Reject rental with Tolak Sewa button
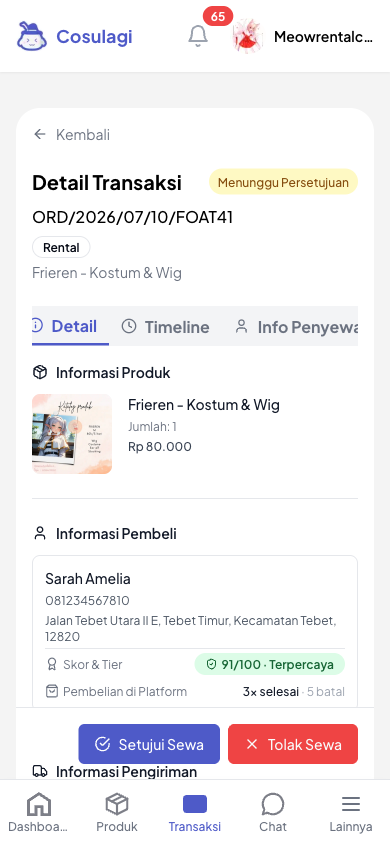The image size is (390, 844). [293, 744]
